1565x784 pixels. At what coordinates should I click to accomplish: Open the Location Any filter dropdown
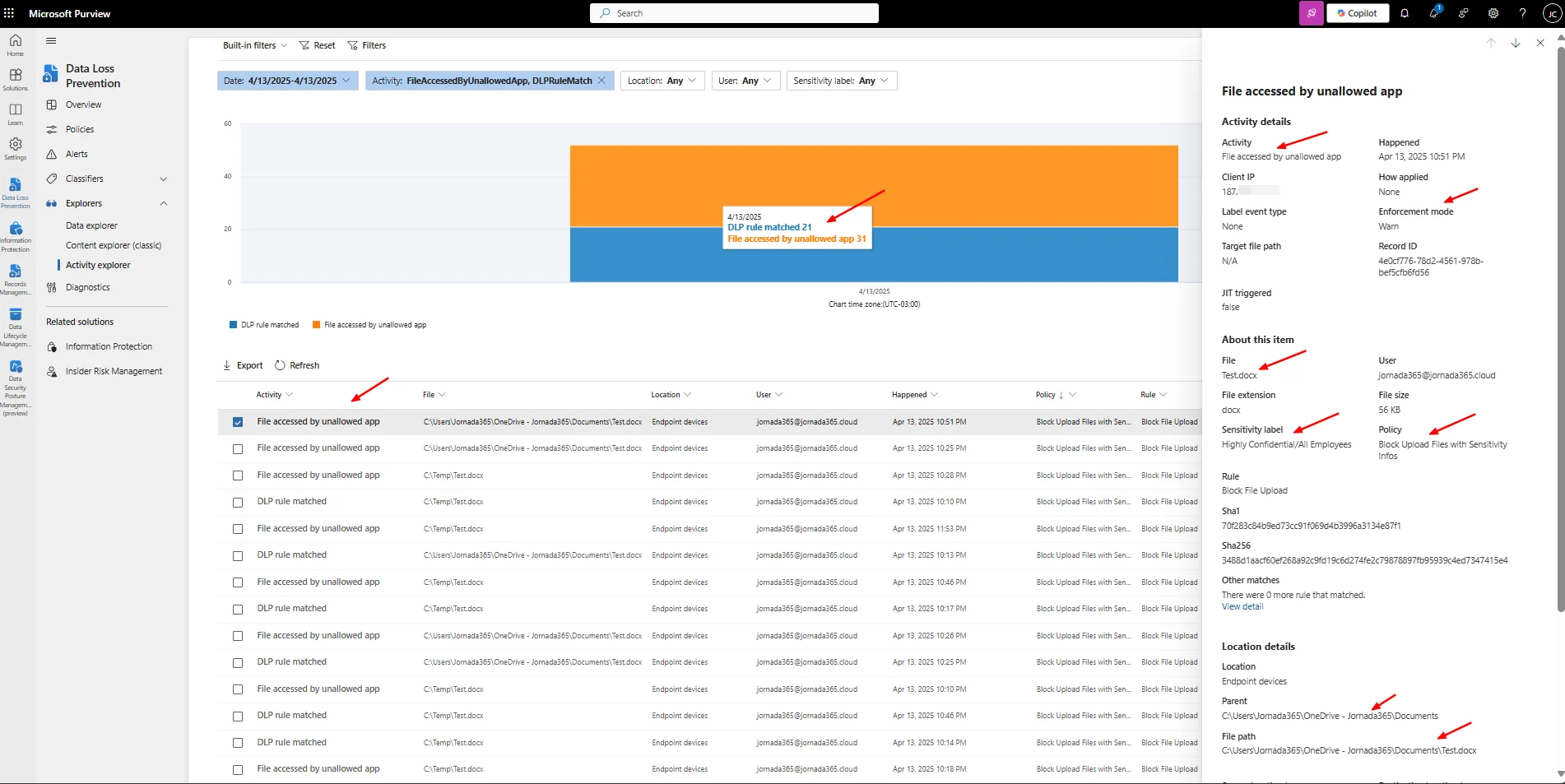(662, 81)
